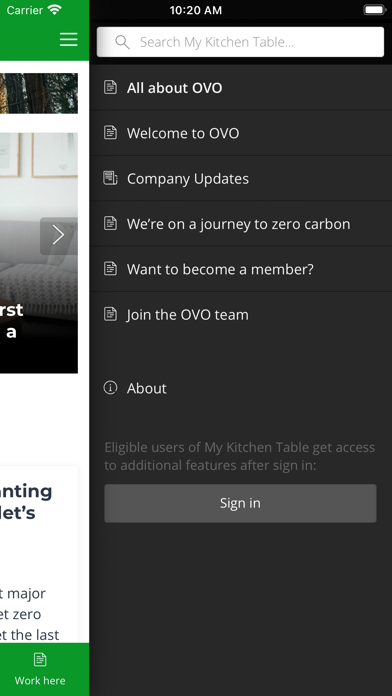Screen dimensions: 392x696
Task: Select Company Updates menu entry
Action: coord(241,178)
